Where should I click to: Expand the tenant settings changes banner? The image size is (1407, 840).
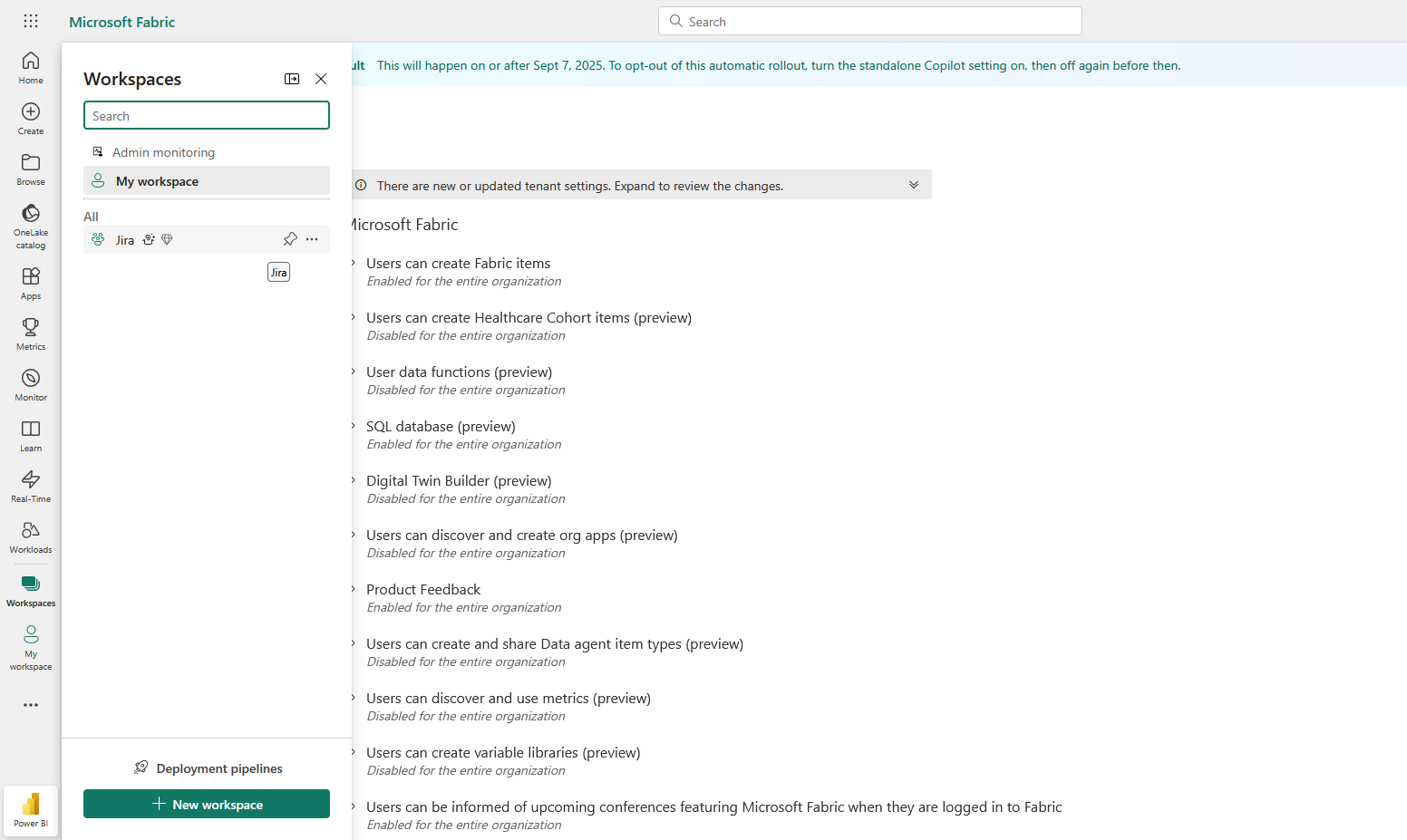[x=913, y=185]
